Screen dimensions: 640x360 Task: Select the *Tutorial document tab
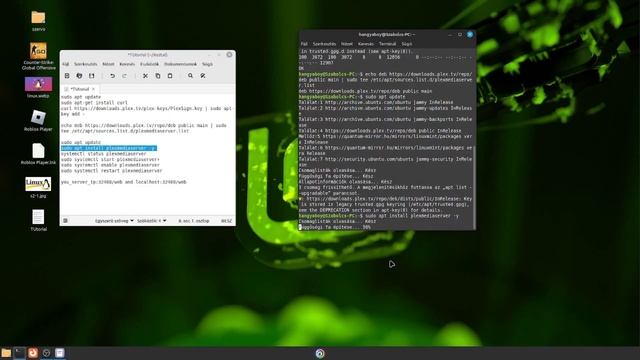coord(80,89)
